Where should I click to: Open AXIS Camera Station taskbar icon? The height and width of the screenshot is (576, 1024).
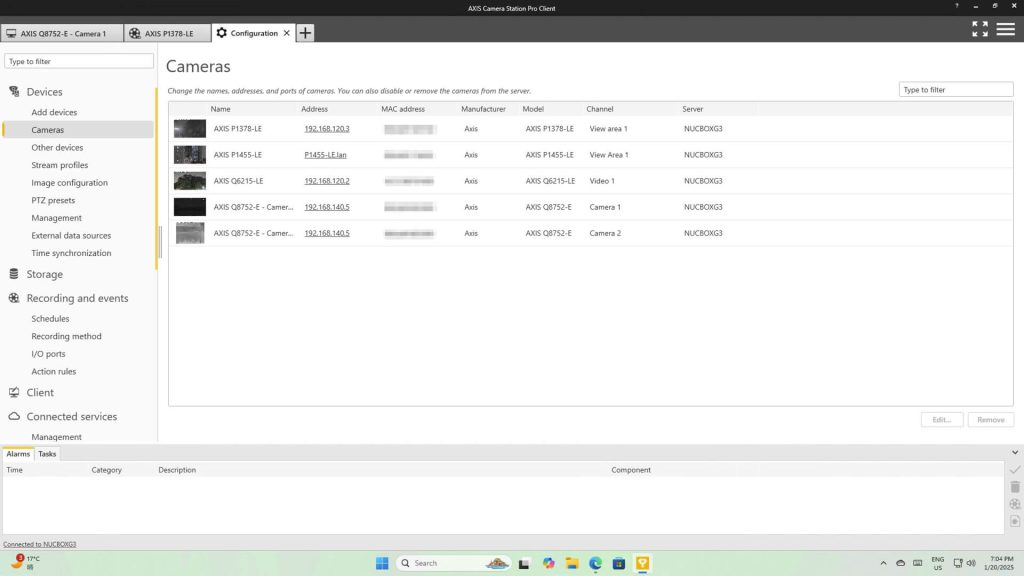tap(643, 563)
